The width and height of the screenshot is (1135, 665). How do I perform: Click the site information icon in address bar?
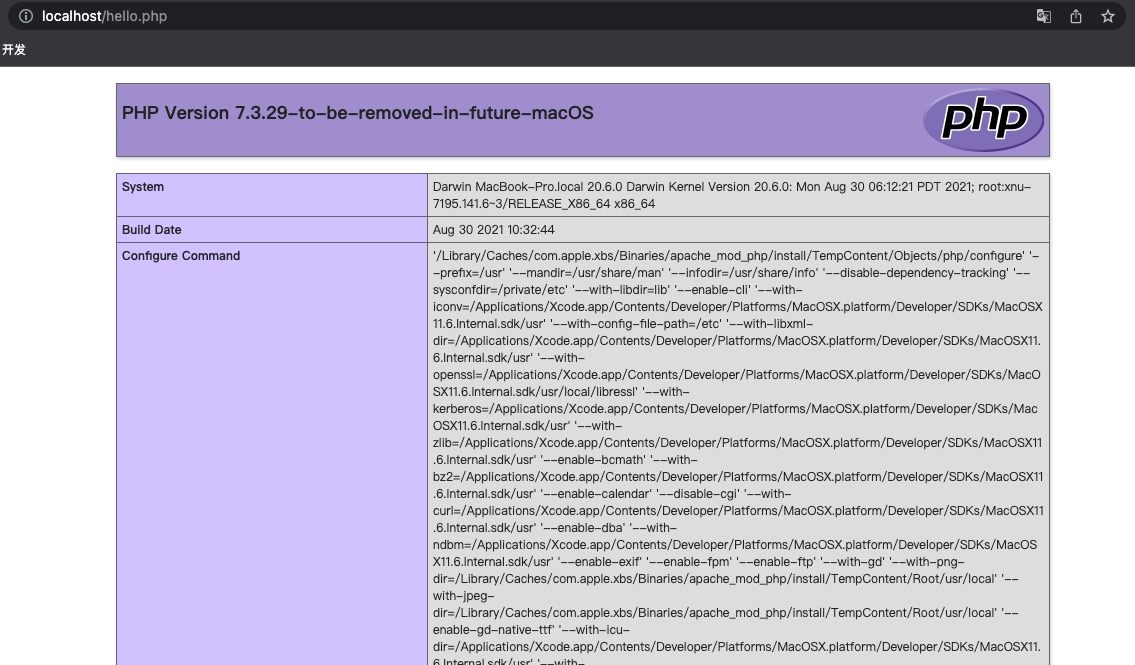(x=25, y=16)
